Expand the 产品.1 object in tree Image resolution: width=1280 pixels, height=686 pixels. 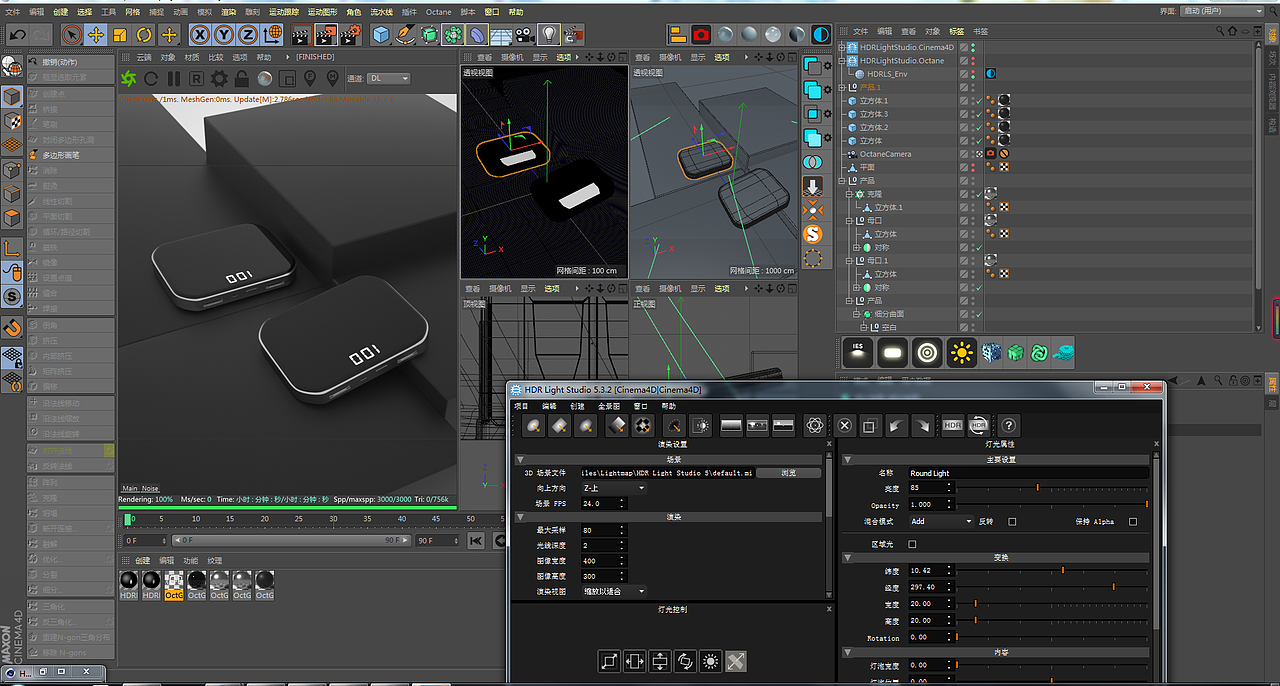click(842, 87)
